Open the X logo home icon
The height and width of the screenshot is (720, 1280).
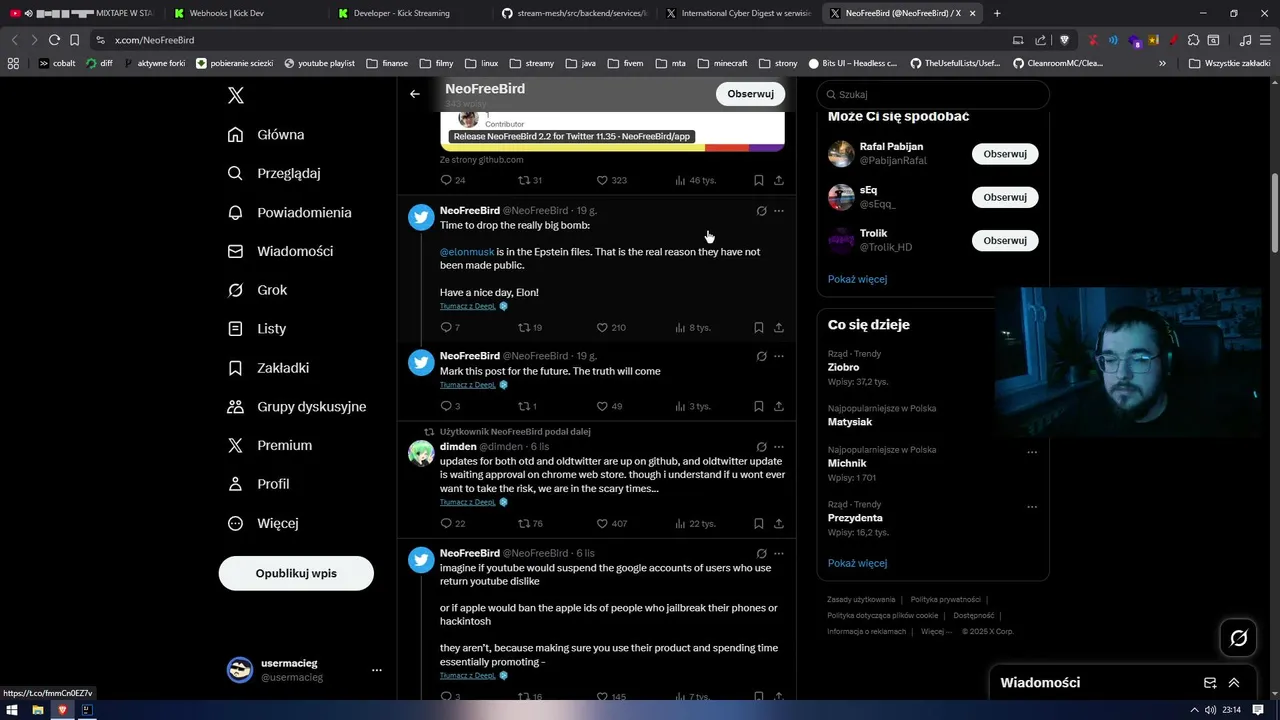click(236, 96)
